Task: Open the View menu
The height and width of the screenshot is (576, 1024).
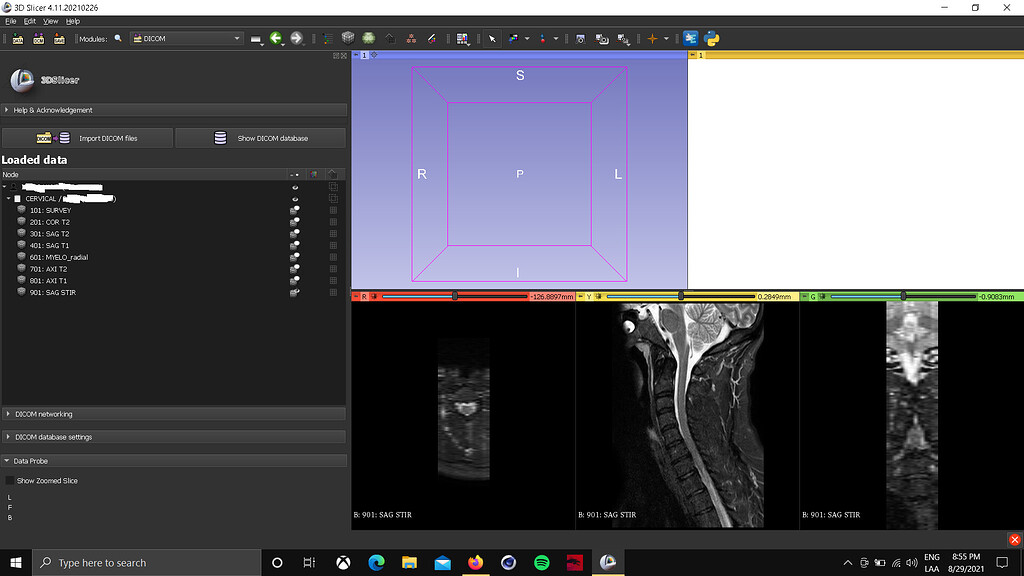Action: tap(49, 20)
